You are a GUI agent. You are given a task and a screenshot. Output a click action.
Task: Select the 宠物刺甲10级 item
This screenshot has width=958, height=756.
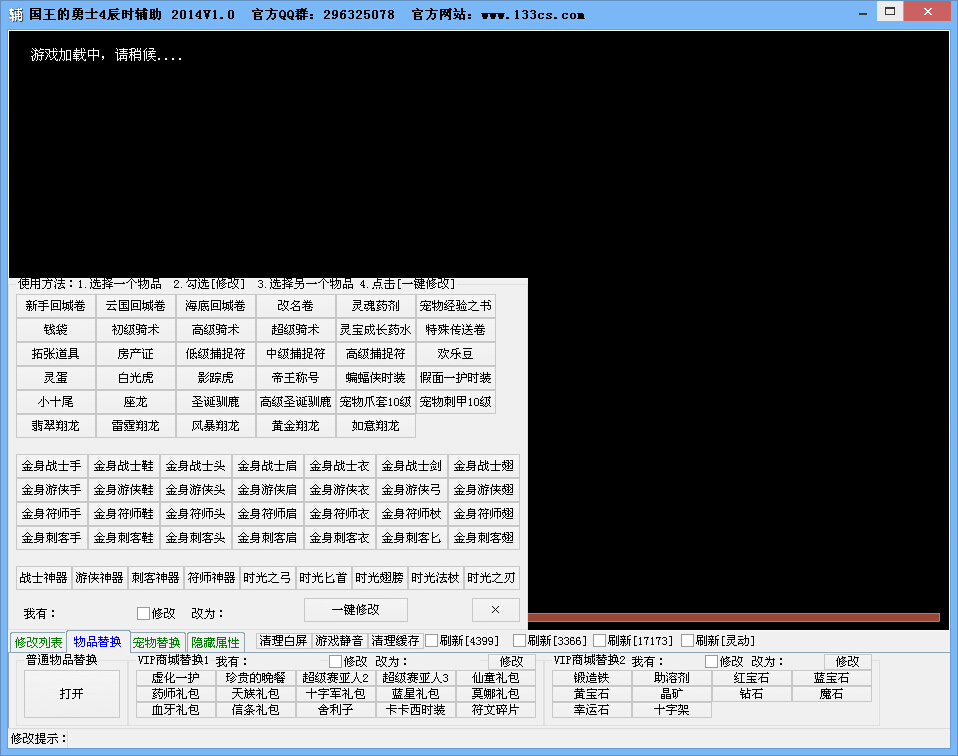click(x=456, y=402)
